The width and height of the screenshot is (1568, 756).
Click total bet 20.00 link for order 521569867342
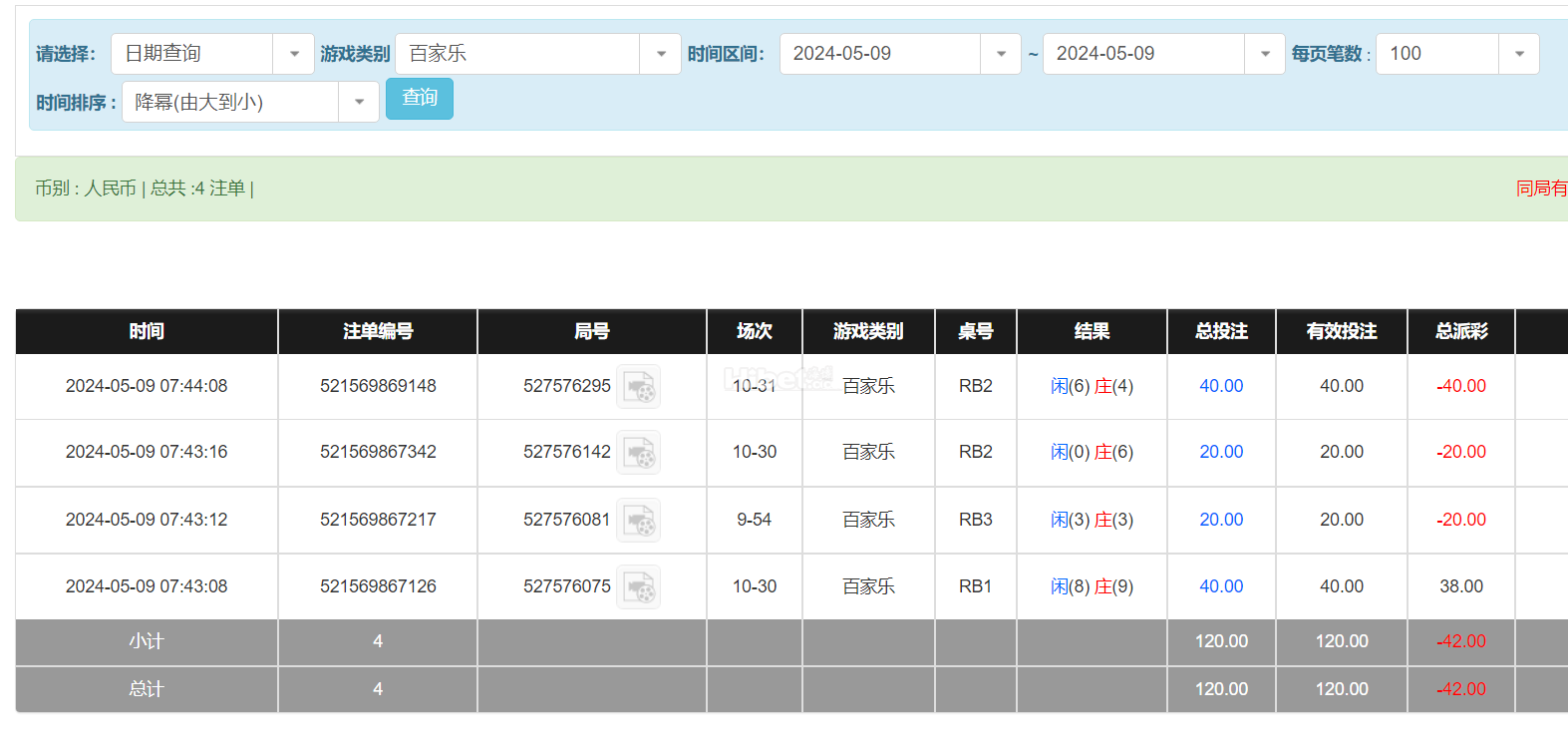coord(1221,452)
